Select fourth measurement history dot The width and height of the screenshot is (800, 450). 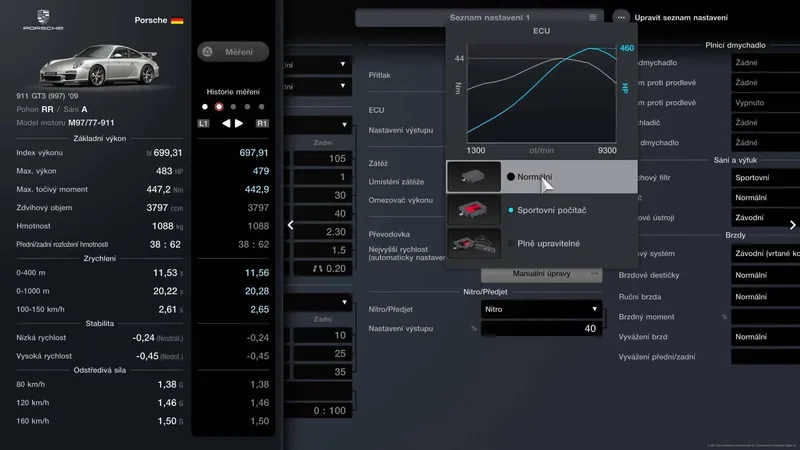(x=247, y=107)
